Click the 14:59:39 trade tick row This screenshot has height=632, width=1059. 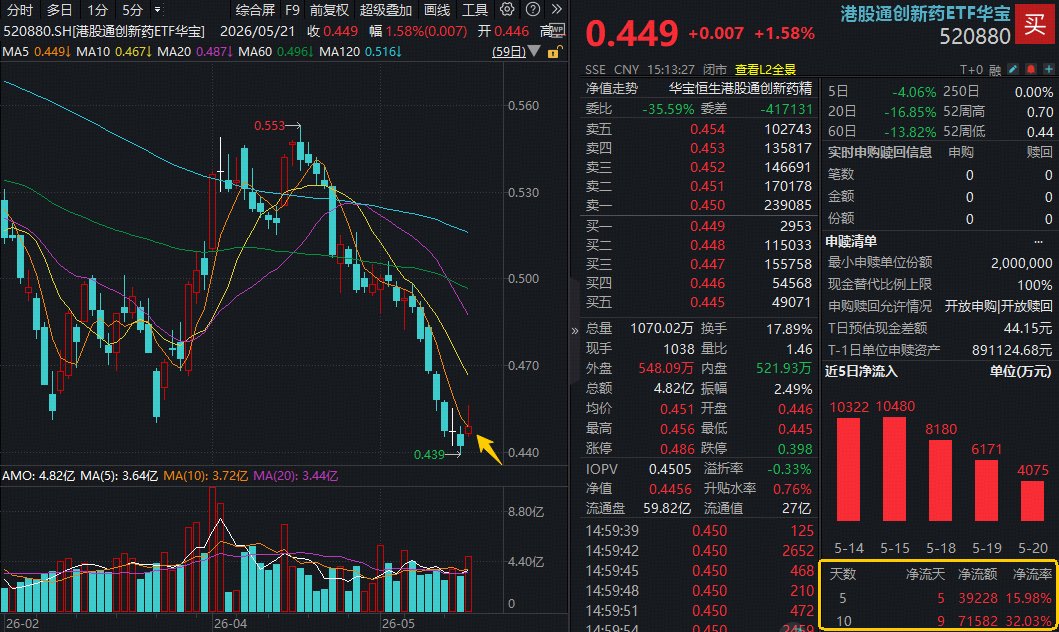click(x=698, y=531)
